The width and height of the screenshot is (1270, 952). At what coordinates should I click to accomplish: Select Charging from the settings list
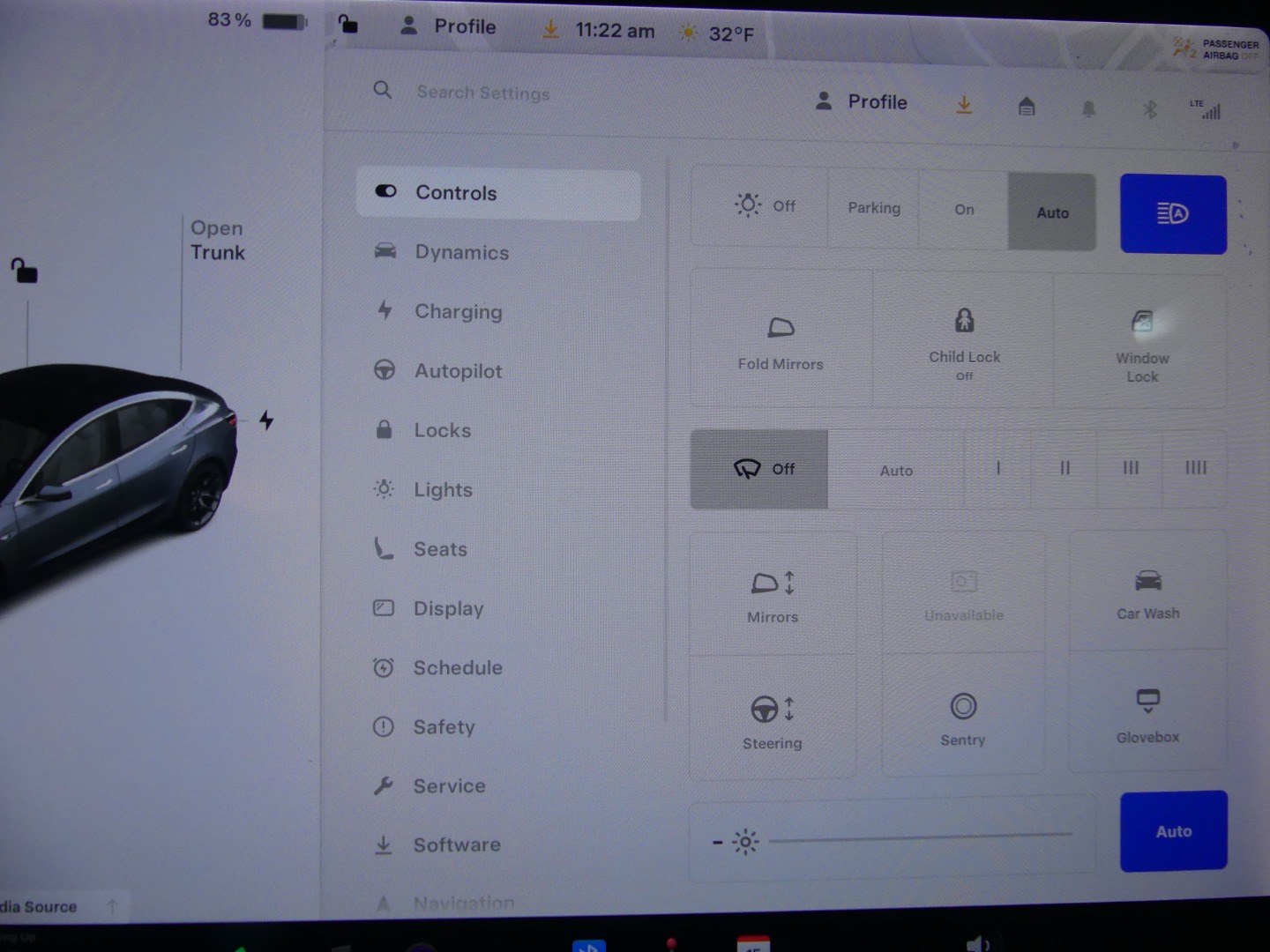click(458, 312)
